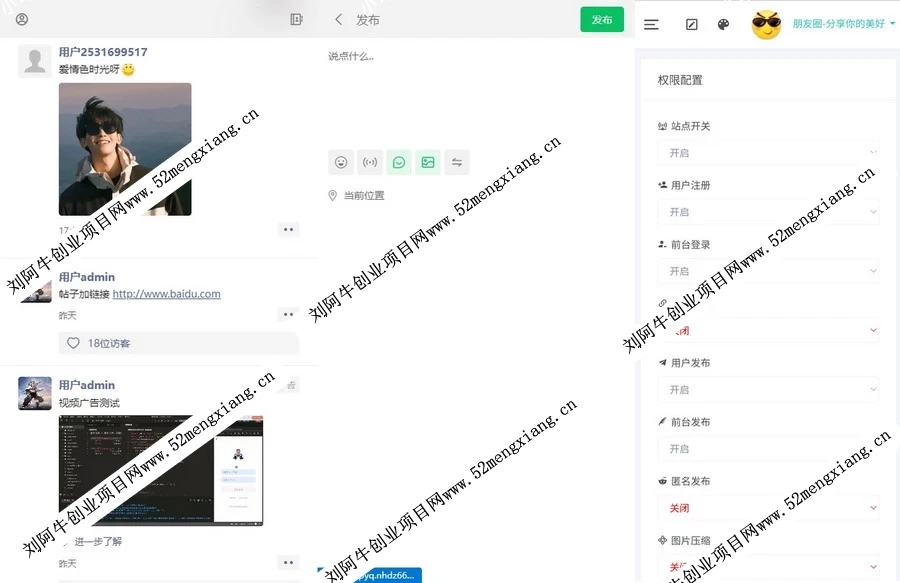The image size is (900, 583).
Task: Expand the 图片压缩 dropdown
Action: (x=768, y=567)
